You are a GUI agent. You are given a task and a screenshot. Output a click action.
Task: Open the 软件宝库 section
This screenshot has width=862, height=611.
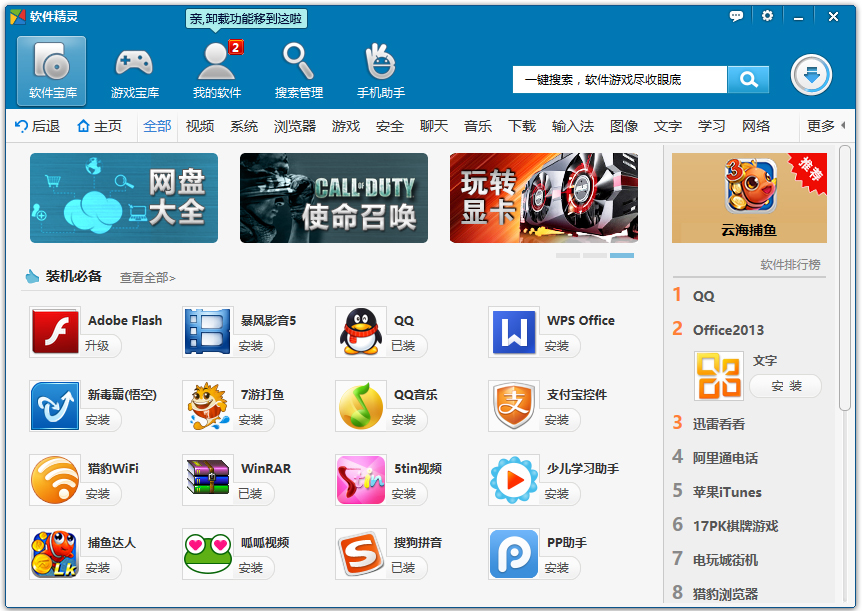point(51,69)
